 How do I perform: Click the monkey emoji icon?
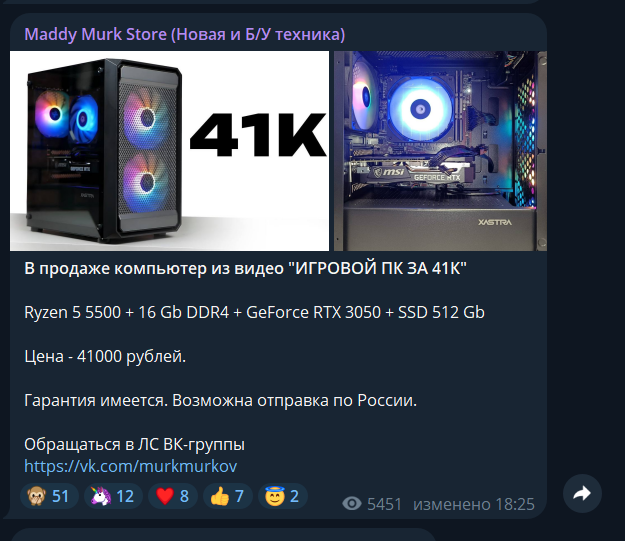coord(37,496)
